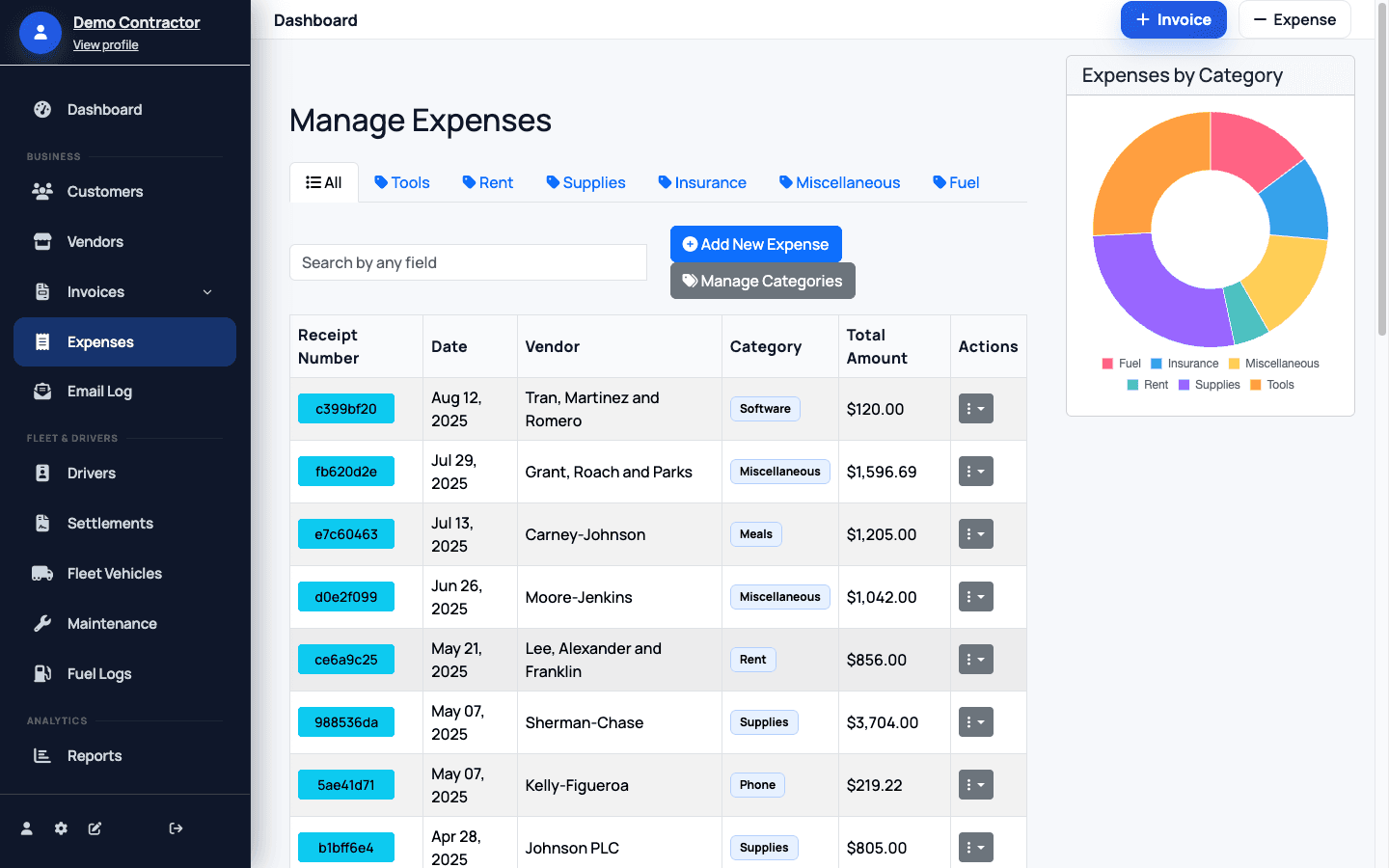1389x868 pixels.
Task: Open actions menu for the Carney-Johnson expense
Action: point(976,534)
